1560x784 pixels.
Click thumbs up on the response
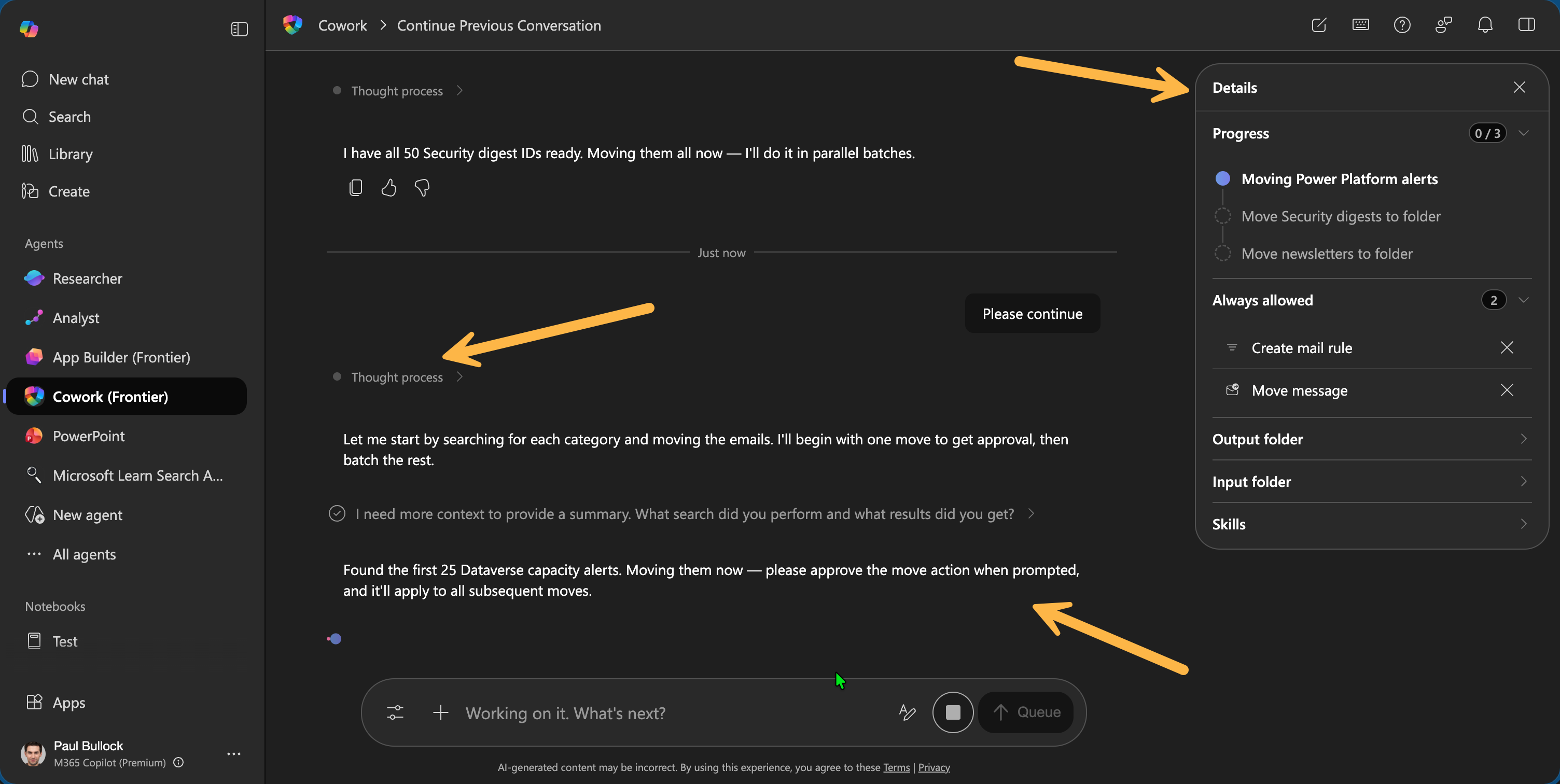pyautogui.click(x=389, y=188)
